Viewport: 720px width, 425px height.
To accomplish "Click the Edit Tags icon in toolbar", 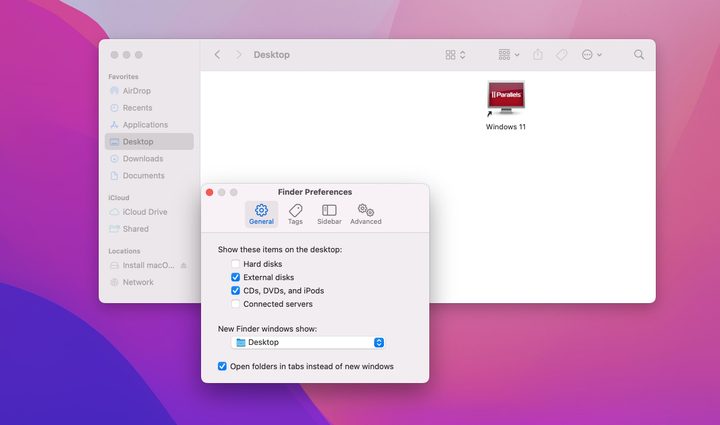I will click(561, 55).
